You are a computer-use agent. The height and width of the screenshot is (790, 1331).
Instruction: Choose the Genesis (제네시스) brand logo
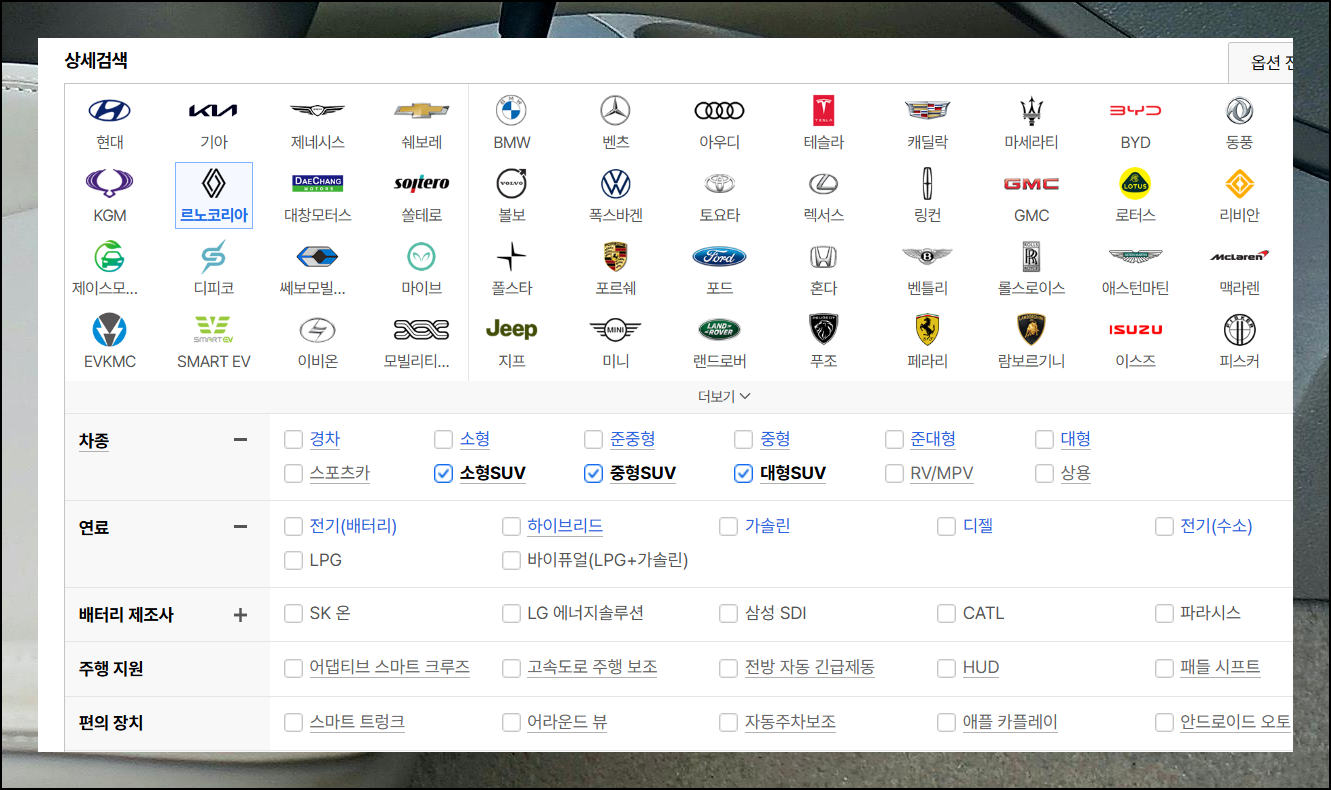click(x=318, y=111)
